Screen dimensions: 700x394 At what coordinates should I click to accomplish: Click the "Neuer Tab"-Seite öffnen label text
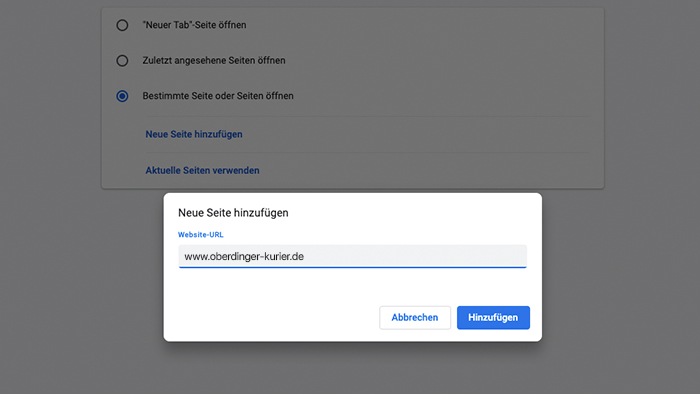coord(194,25)
